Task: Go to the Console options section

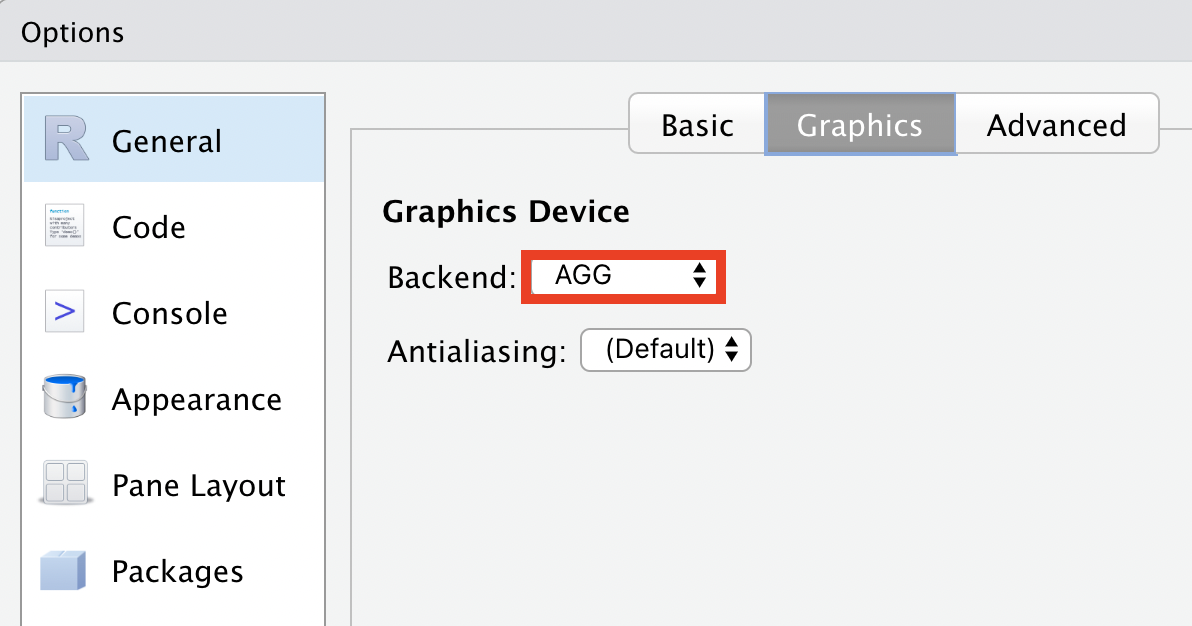Action: [170, 313]
